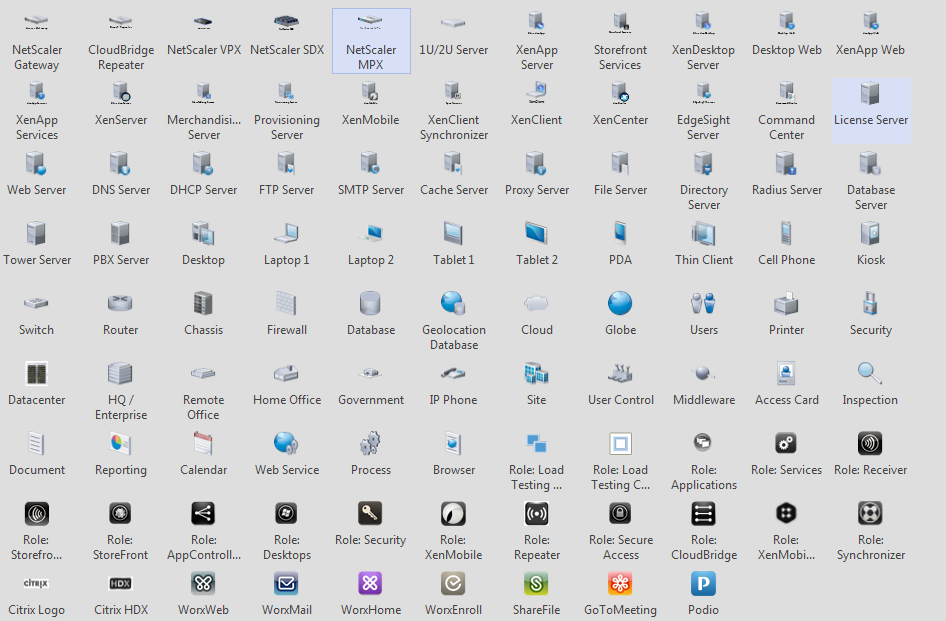
Task: Pick the IP Phone shape
Action: coord(454,373)
